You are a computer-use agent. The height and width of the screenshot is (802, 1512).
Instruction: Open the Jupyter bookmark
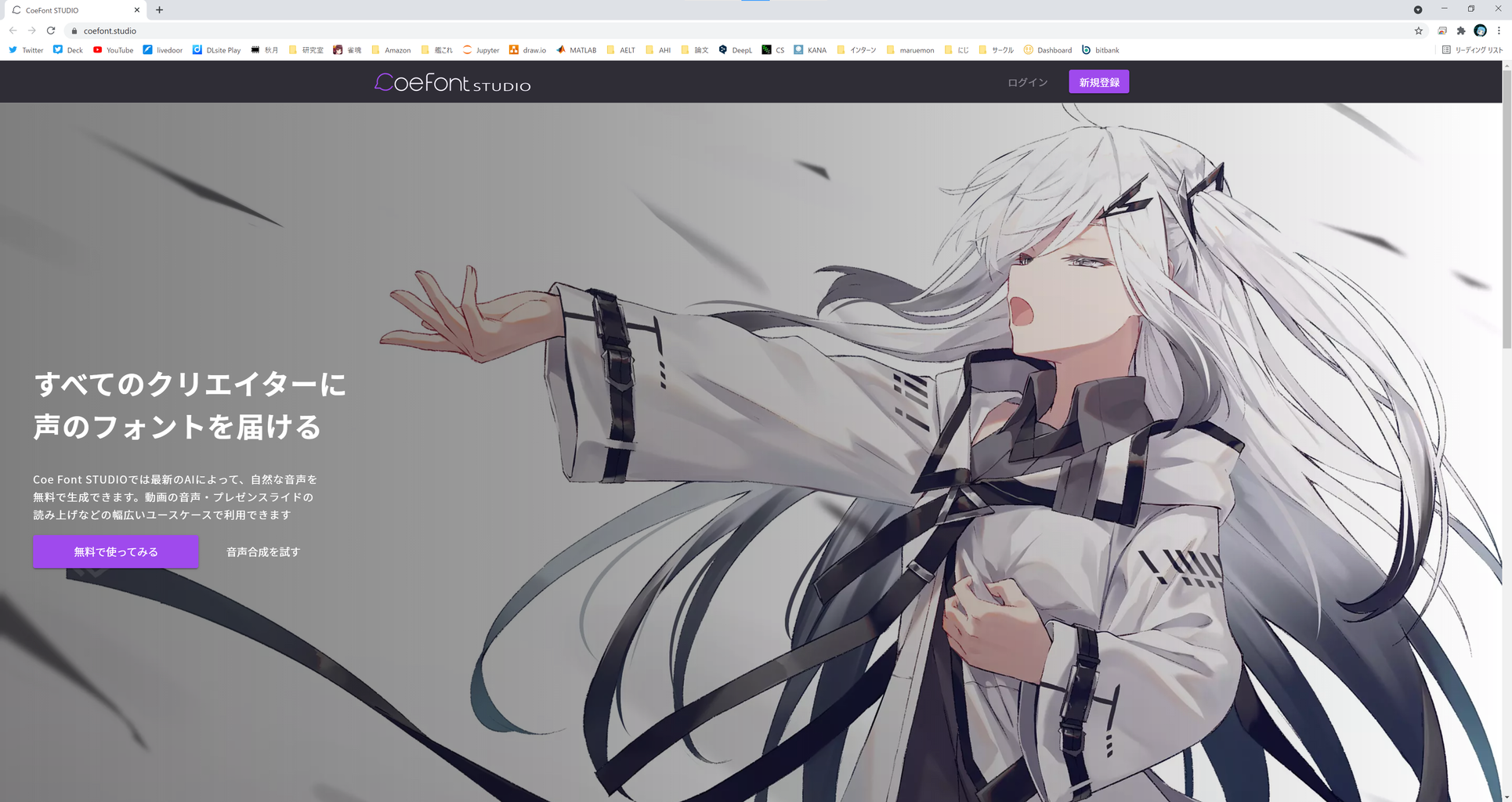click(x=481, y=50)
